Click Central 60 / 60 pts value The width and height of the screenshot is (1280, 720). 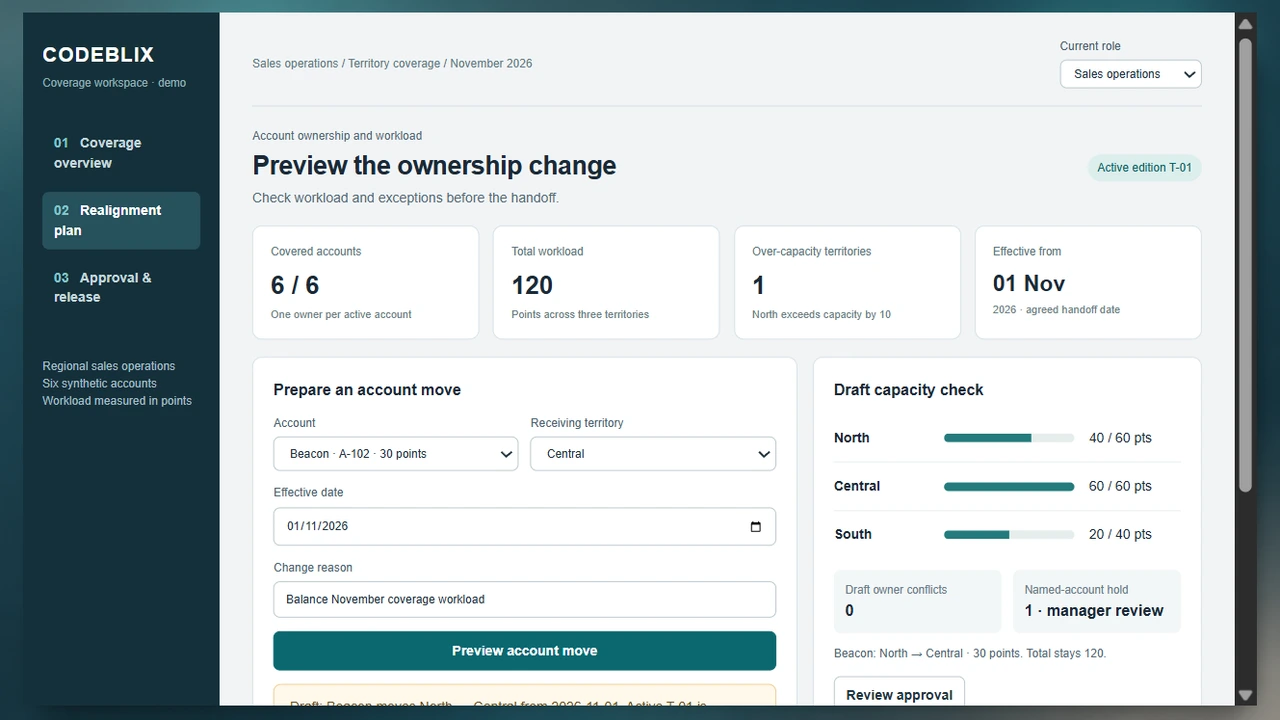(x=1120, y=487)
